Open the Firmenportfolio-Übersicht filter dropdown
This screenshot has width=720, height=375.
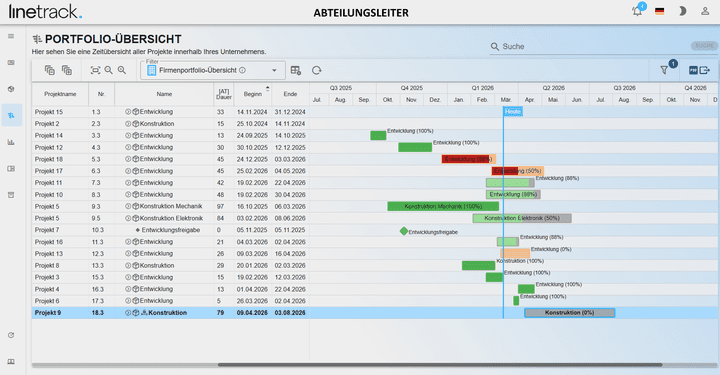pos(213,70)
